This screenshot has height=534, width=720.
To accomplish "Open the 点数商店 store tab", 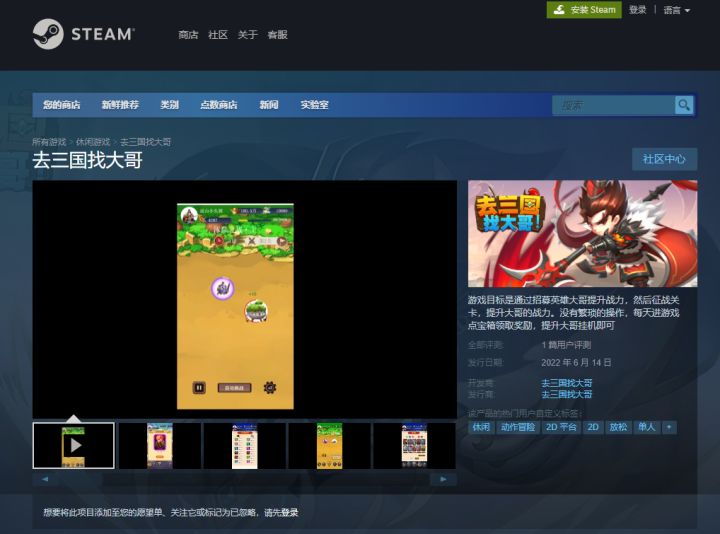I will click(219, 105).
